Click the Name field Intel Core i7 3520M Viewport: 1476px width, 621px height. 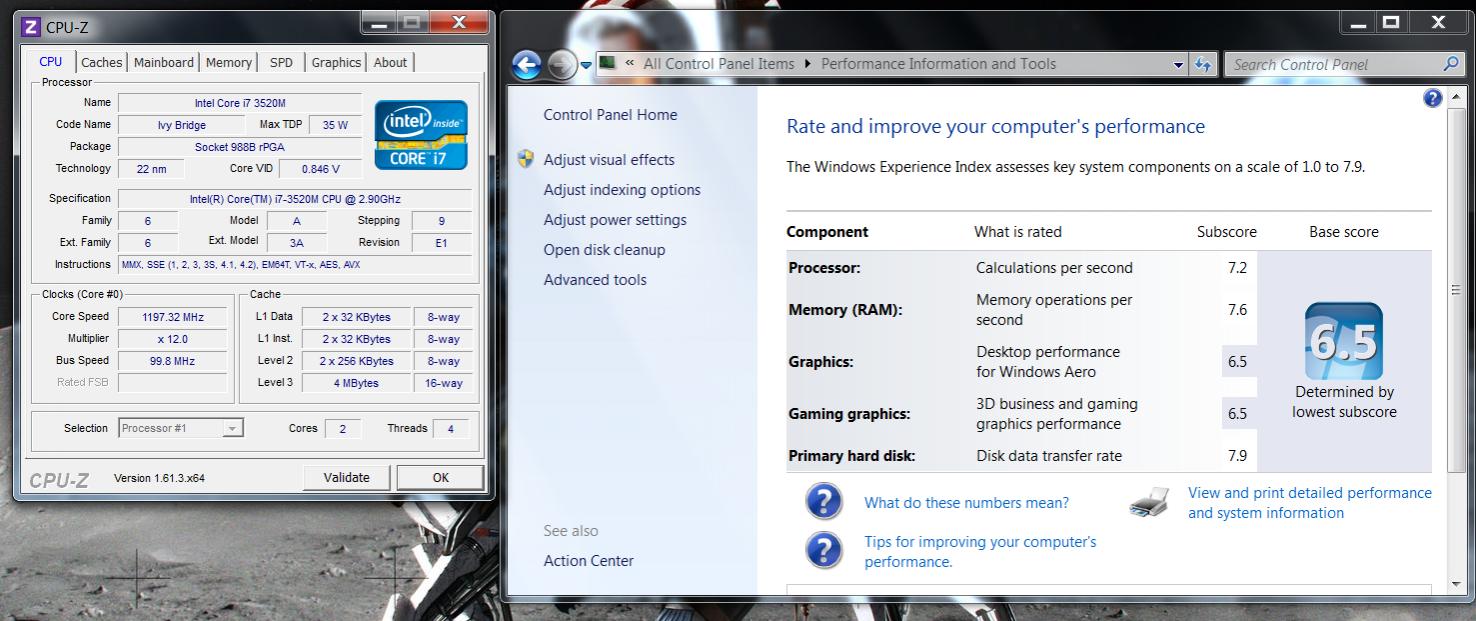[x=240, y=102]
